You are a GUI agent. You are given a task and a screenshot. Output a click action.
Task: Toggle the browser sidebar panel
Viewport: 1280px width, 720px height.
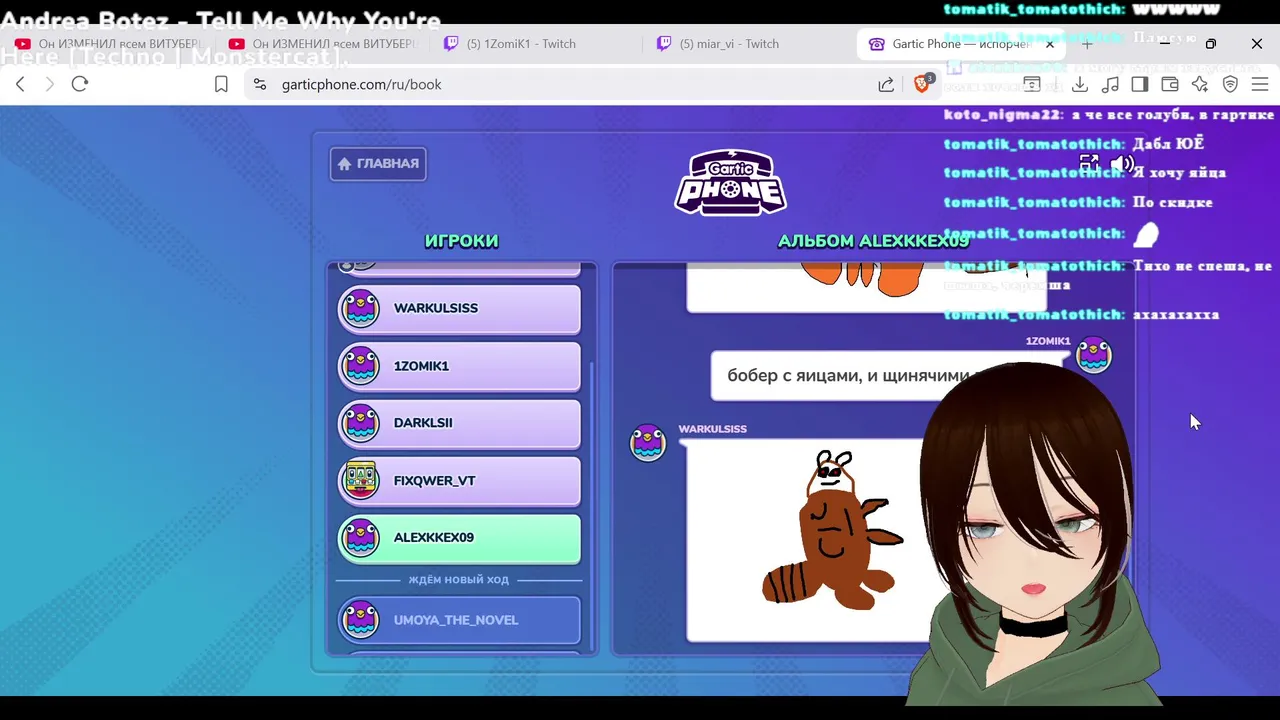1140,84
